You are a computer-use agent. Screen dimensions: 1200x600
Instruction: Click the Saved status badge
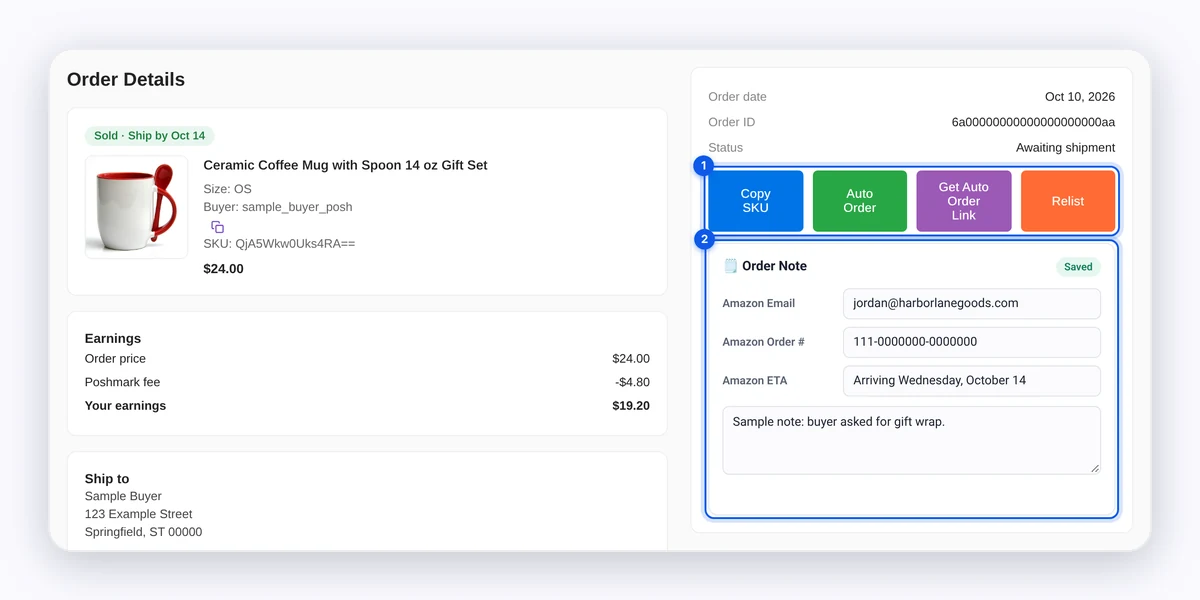click(x=1078, y=267)
